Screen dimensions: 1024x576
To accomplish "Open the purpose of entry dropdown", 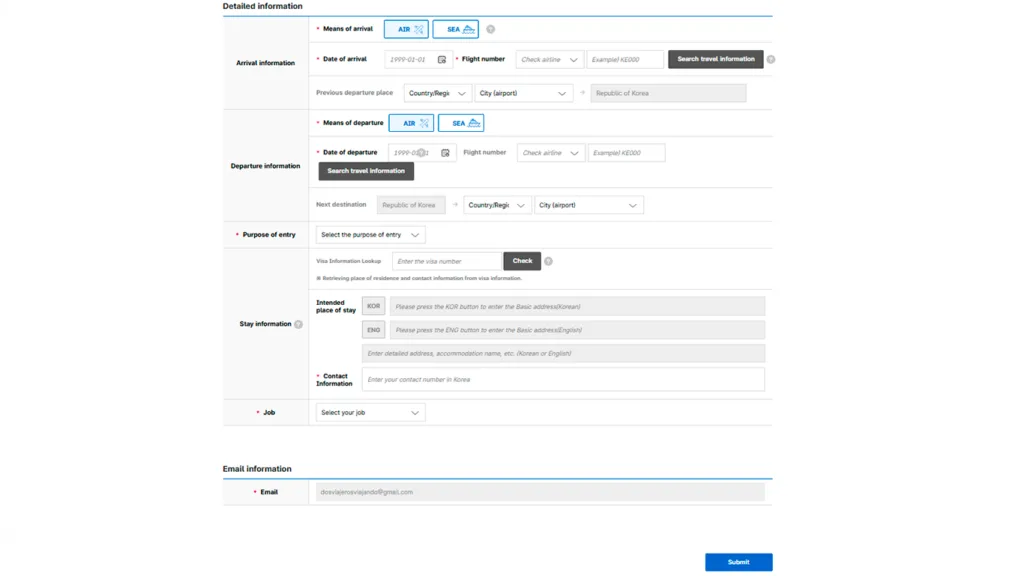I will (x=370, y=235).
